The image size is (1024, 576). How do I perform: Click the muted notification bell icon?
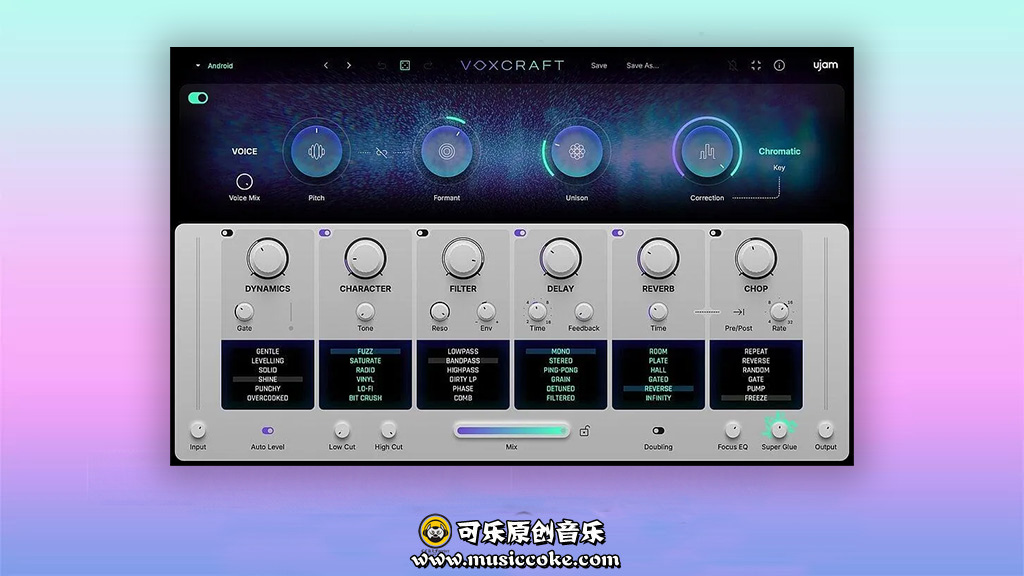733,66
